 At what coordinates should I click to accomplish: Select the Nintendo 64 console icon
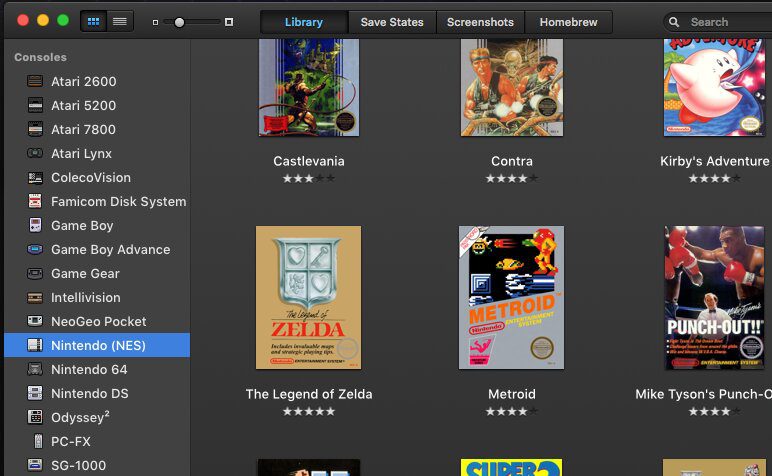pyautogui.click(x=35, y=369)
